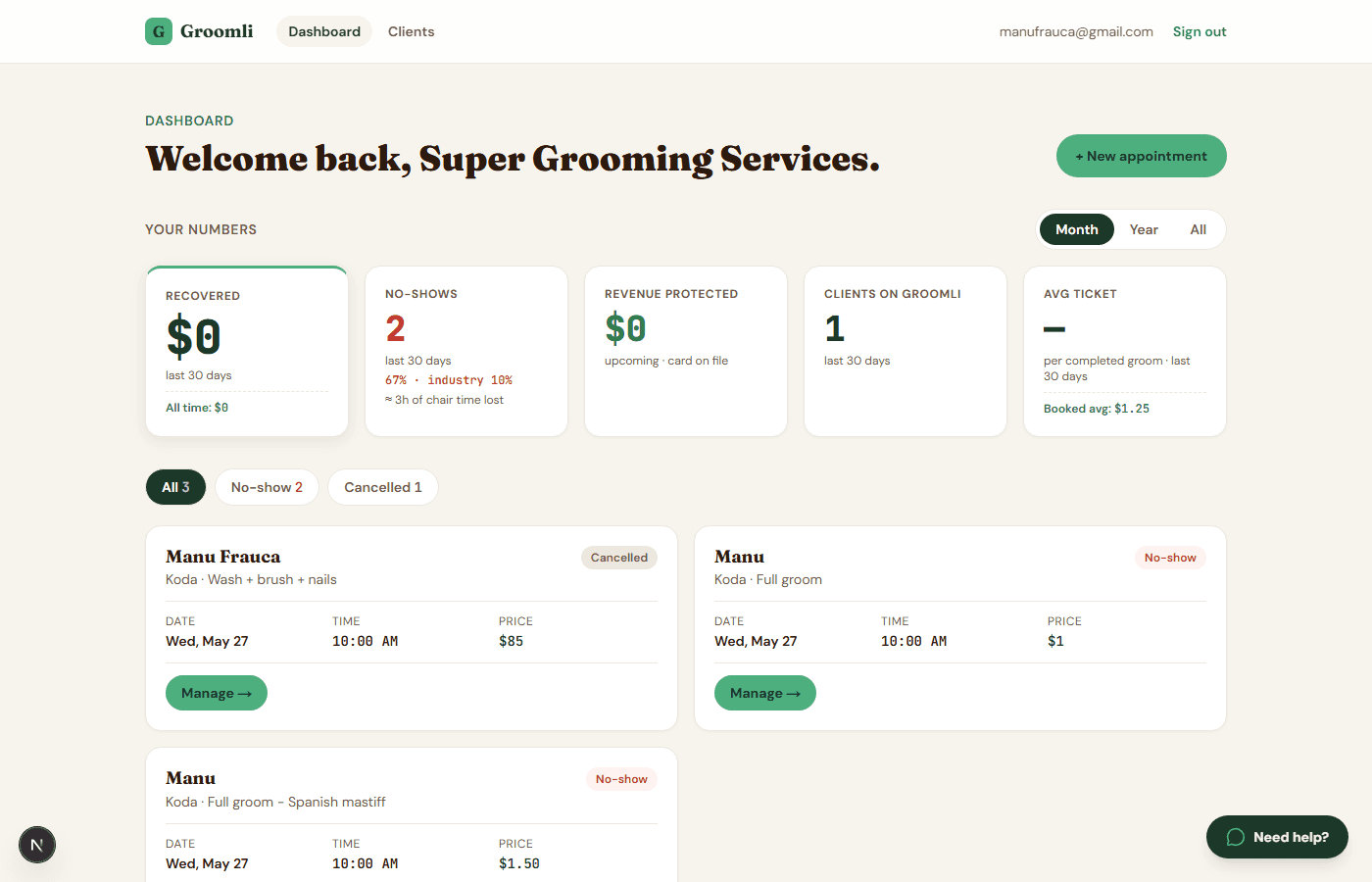Select the Recovered stat card
Screen dimensions: 1372x882
[x=247, y=351]
